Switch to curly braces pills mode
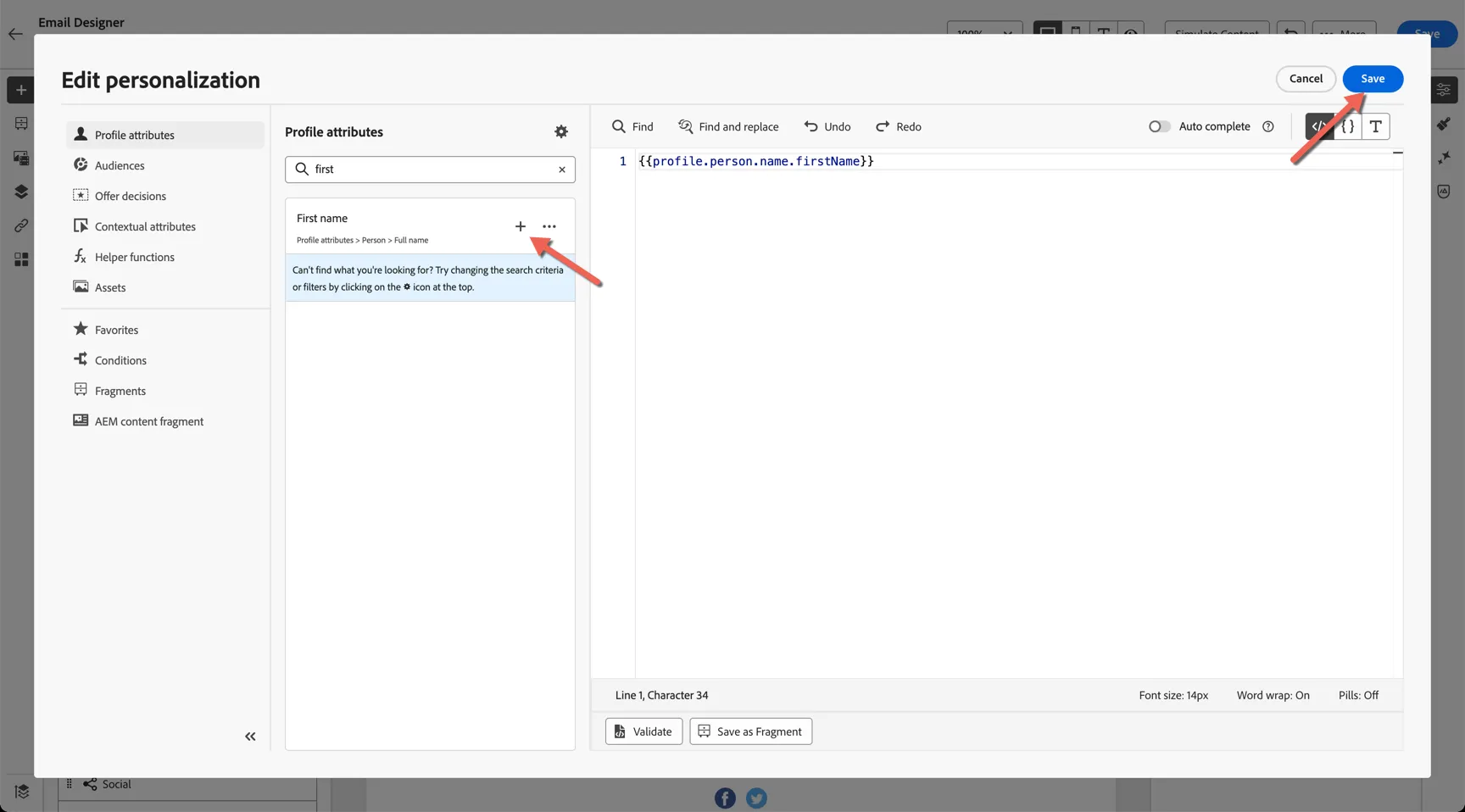1465x812 pixels. tap(1348, 126)
